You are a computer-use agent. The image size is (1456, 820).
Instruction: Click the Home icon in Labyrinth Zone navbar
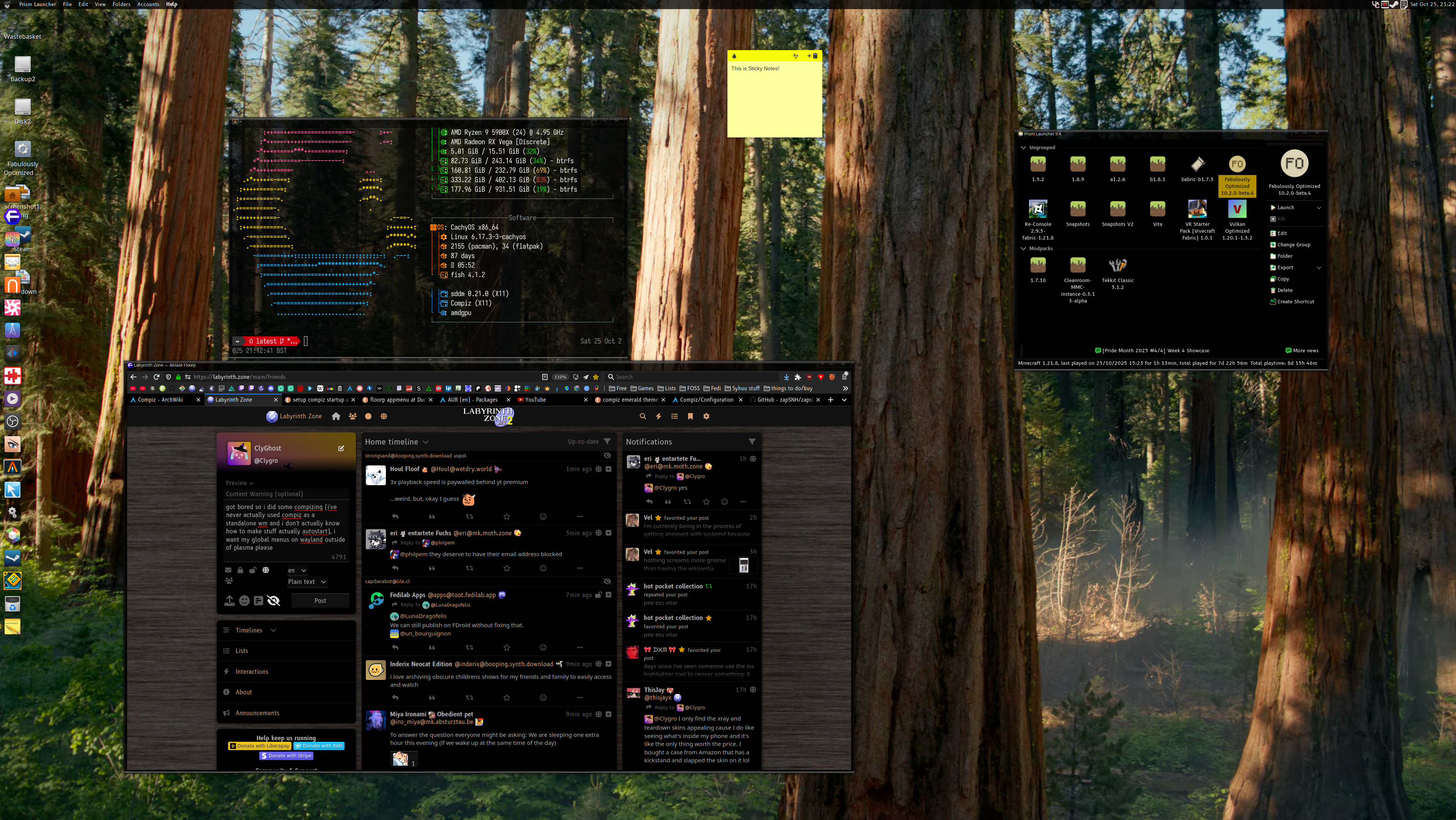336,416
